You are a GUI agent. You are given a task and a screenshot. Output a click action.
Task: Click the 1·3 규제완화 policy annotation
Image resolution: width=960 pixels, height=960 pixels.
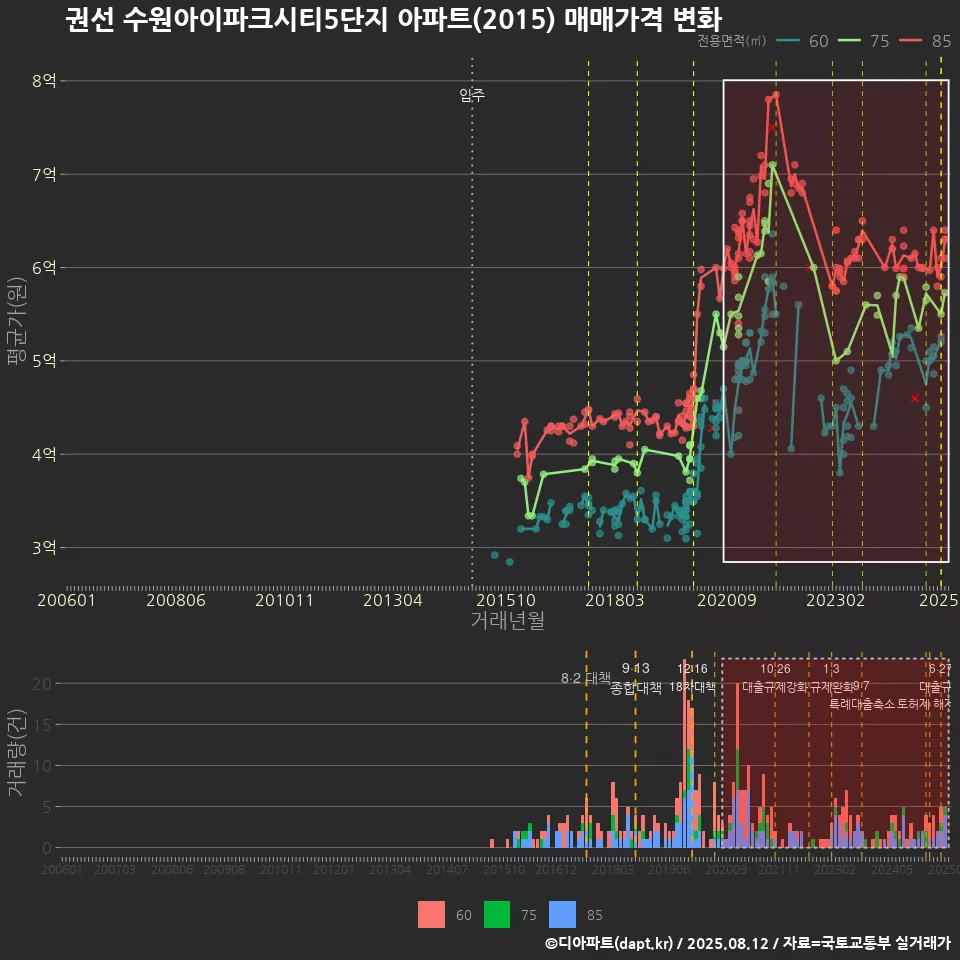[x=831, y=678]
